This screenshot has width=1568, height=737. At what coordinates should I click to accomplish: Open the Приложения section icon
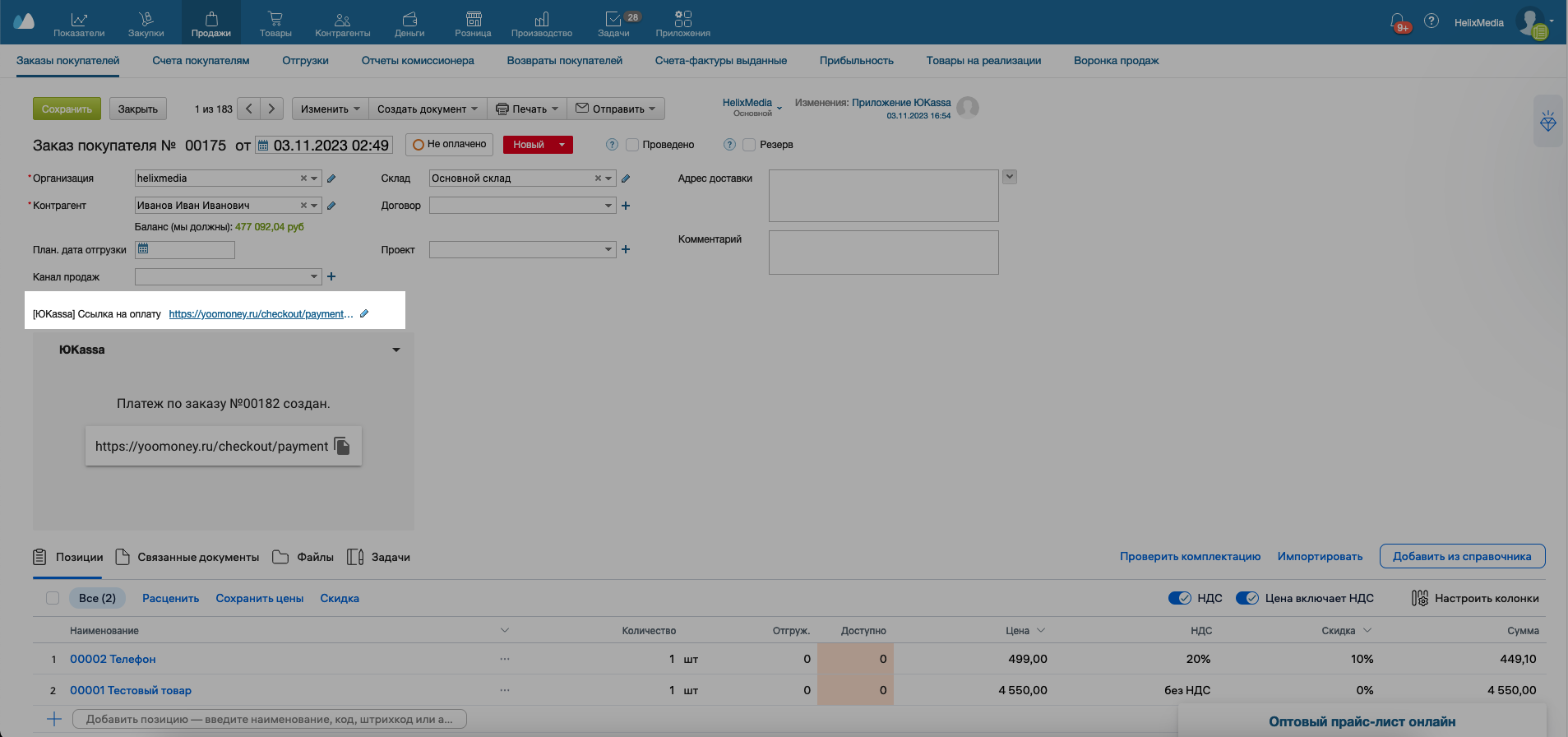682,19
